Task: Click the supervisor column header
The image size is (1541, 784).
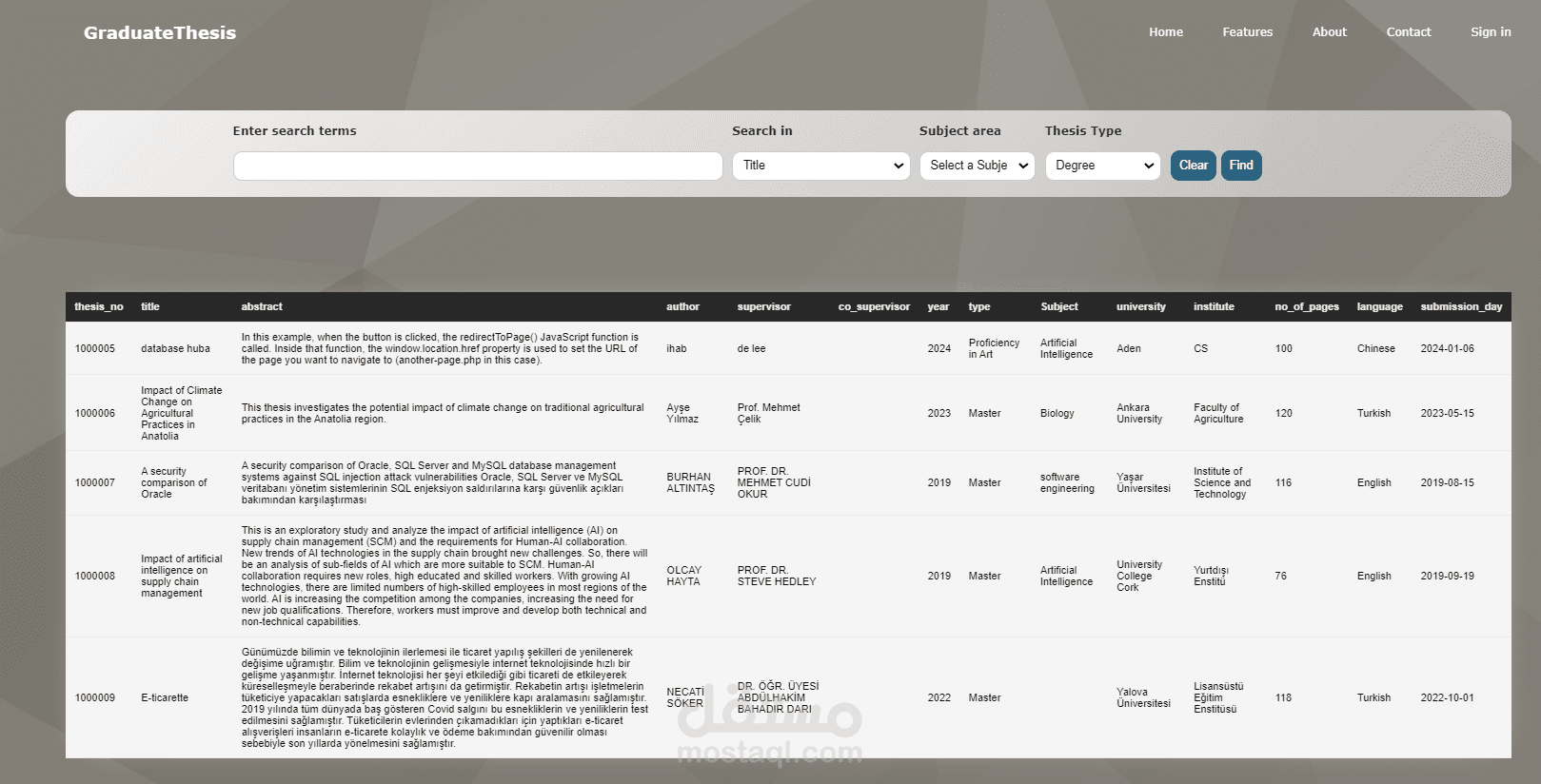Action: 763,306
